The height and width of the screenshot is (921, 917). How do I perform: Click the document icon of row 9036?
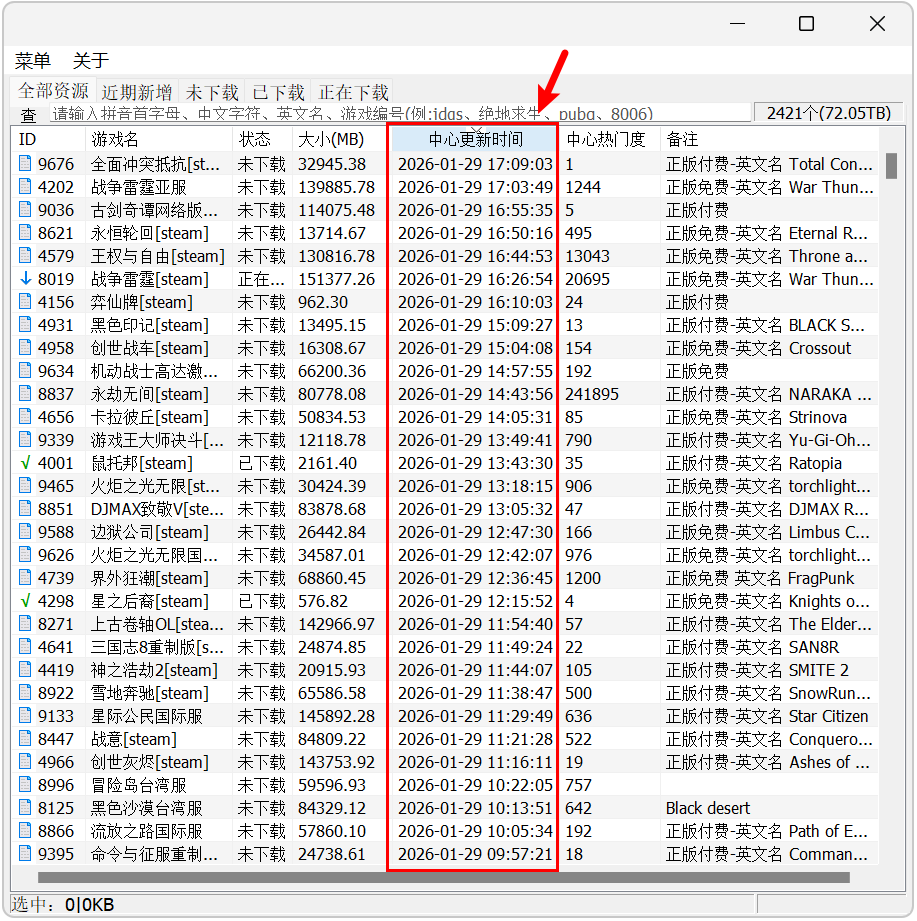[x=25, y=209]
